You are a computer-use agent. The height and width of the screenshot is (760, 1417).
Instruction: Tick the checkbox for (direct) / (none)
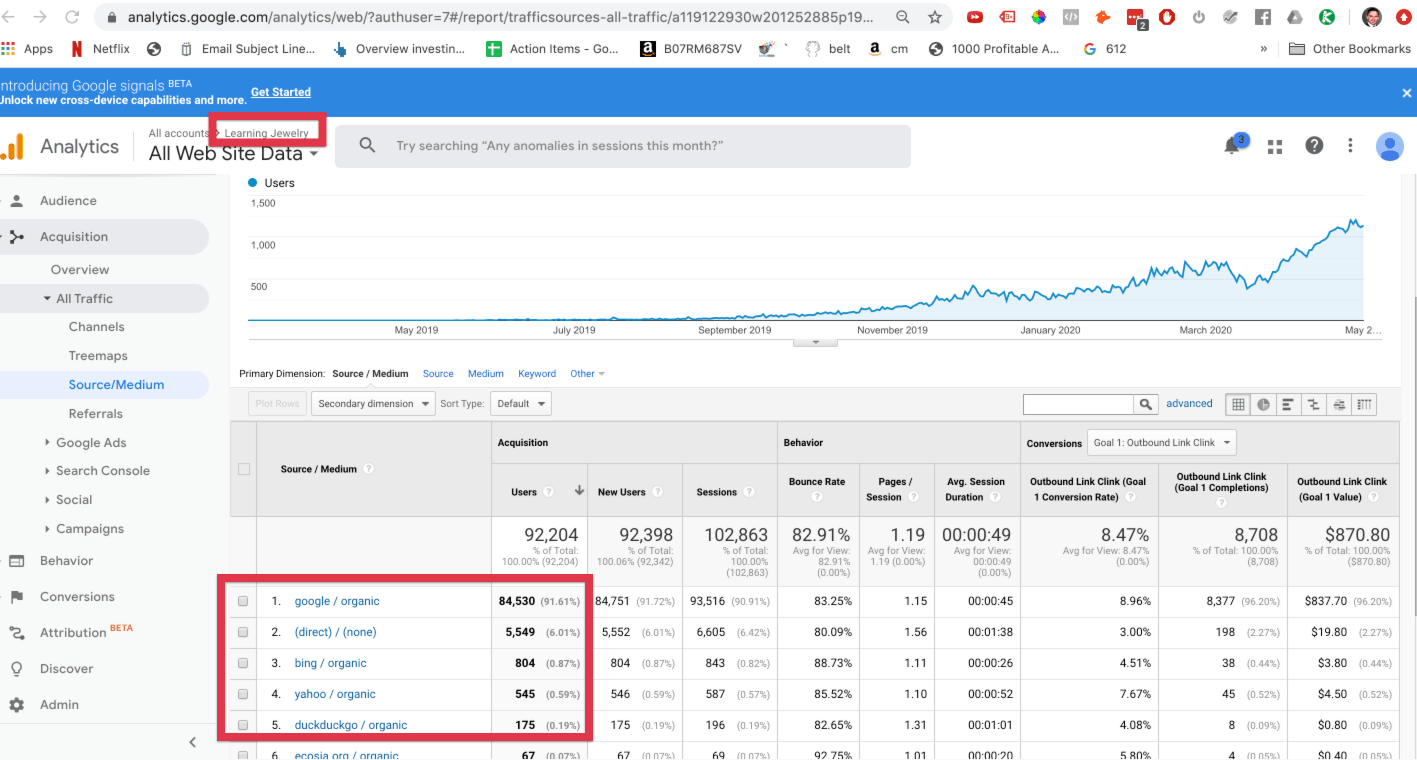243,632
